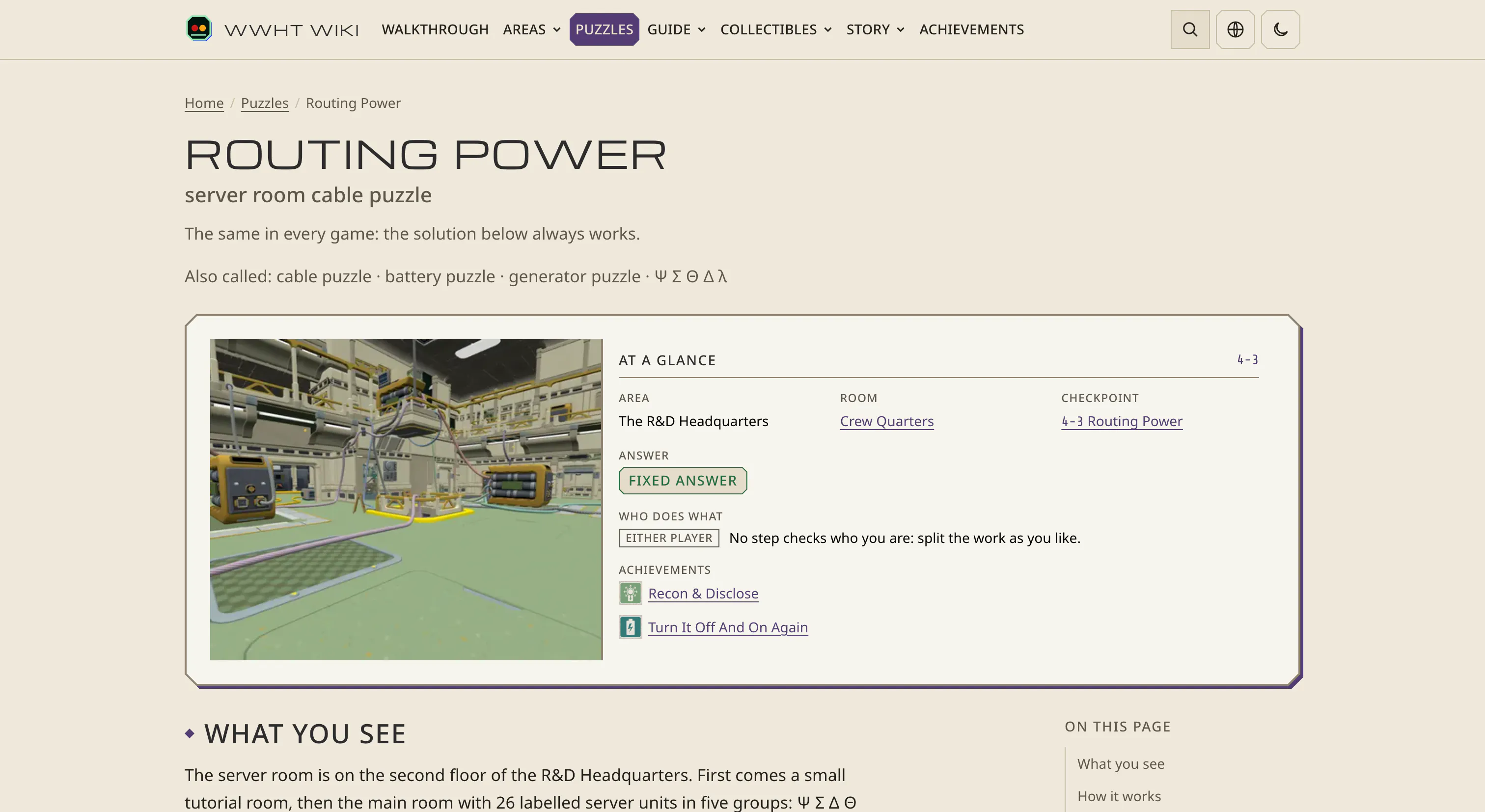Click the WWHT Wiki robot logo icon
This screenshot has height=812, width=1485.
[199, 29]
